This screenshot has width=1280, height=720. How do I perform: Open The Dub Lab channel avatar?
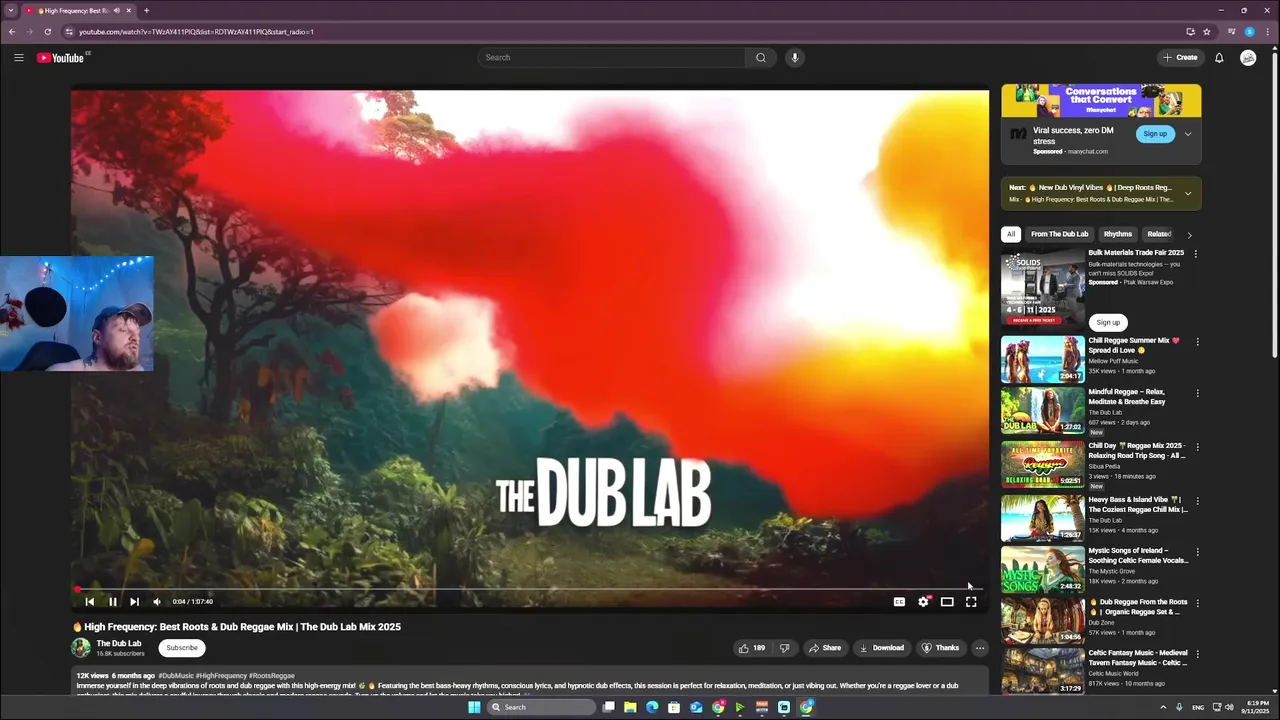tap(81, 648)
